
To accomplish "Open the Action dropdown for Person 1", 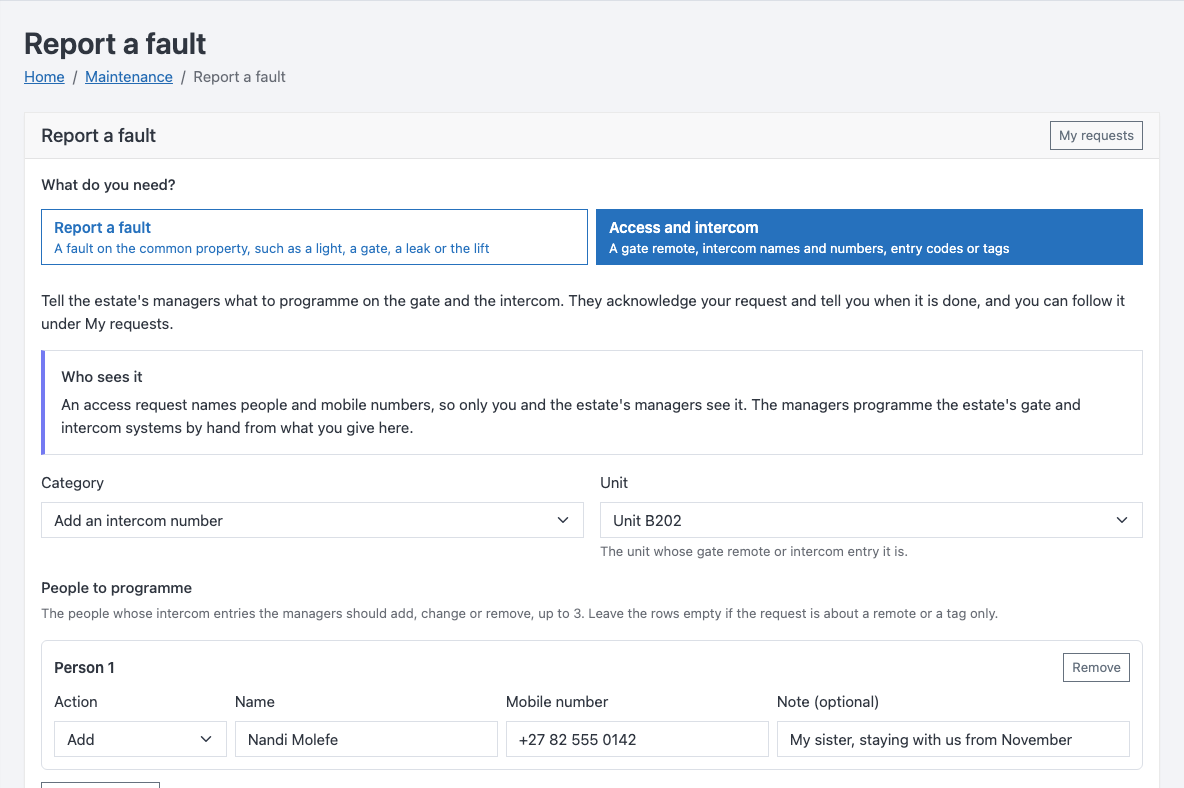I will coord(140,740).
